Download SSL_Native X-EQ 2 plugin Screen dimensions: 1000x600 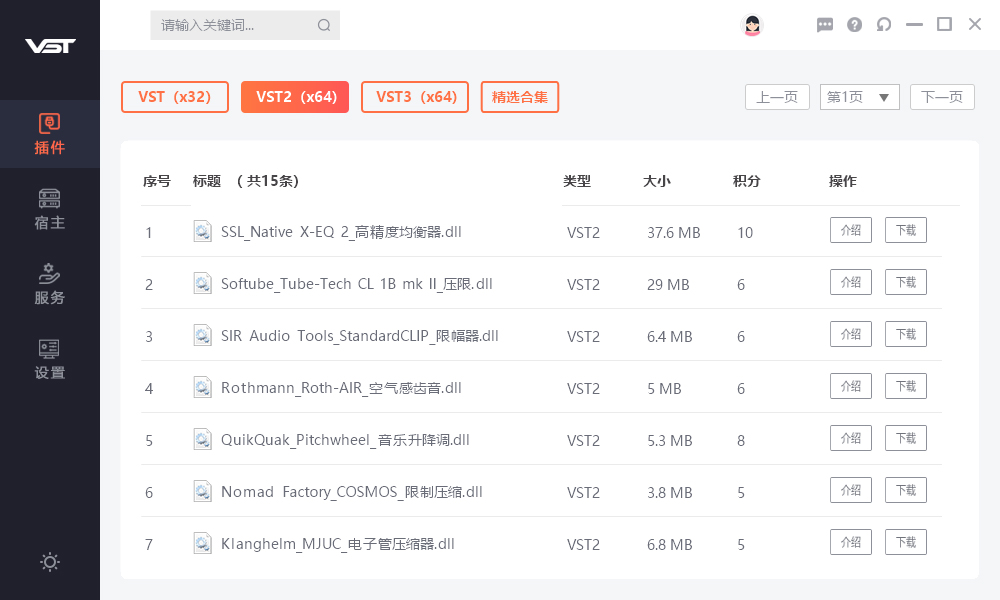click(x=906, y=230)
